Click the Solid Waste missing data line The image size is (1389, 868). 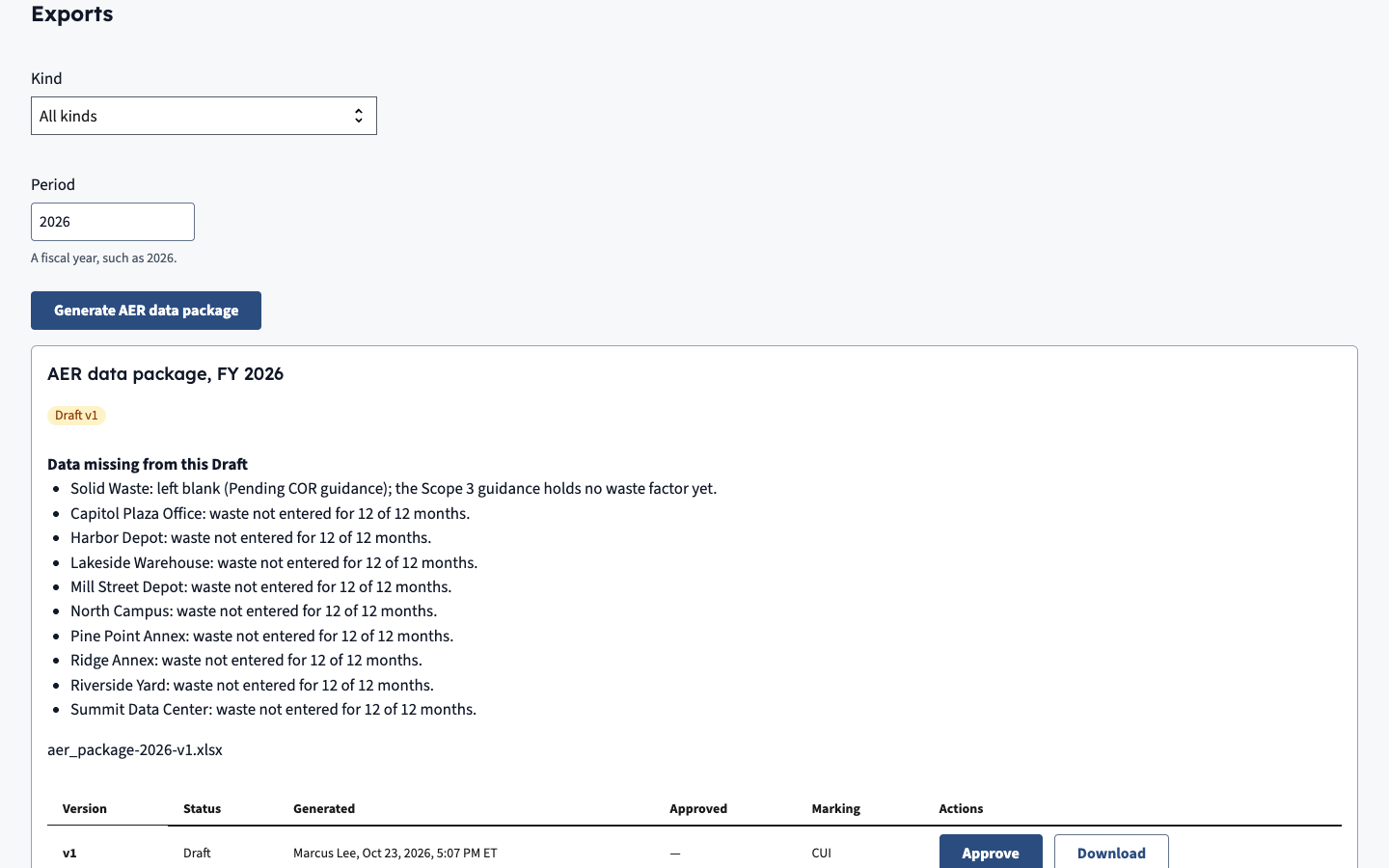tap(394, 489)
